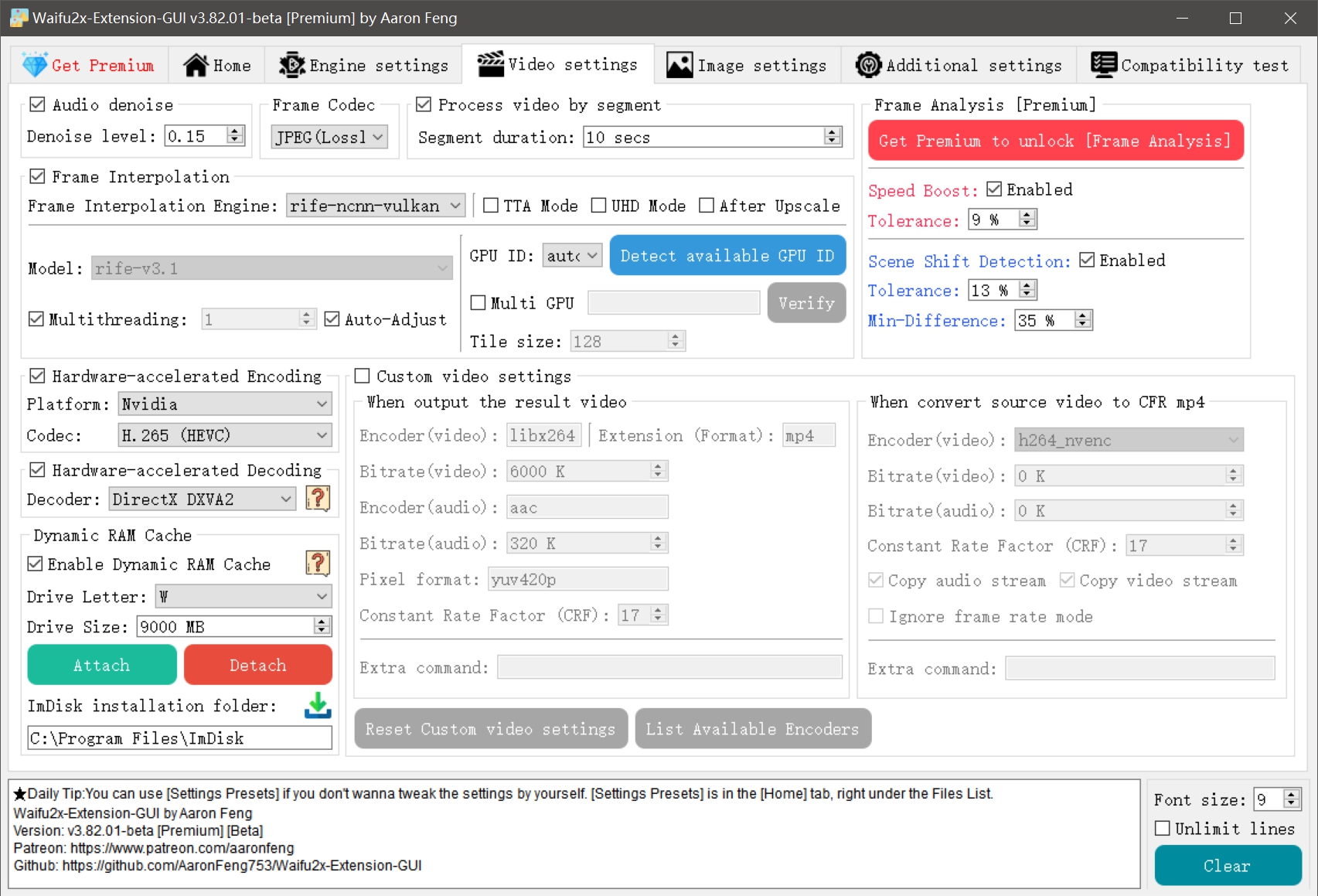Click the green Attach button
Screen dimensions: 1318x896
[x=102, y=665]
